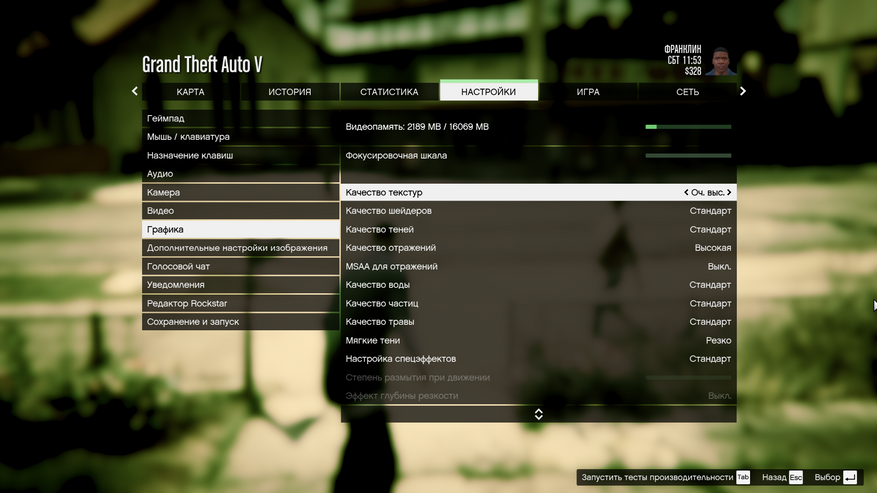Select the Качество воды setting
Viewport: 877px width, 493px height.
pyautogui.click(x=539, y=285)
